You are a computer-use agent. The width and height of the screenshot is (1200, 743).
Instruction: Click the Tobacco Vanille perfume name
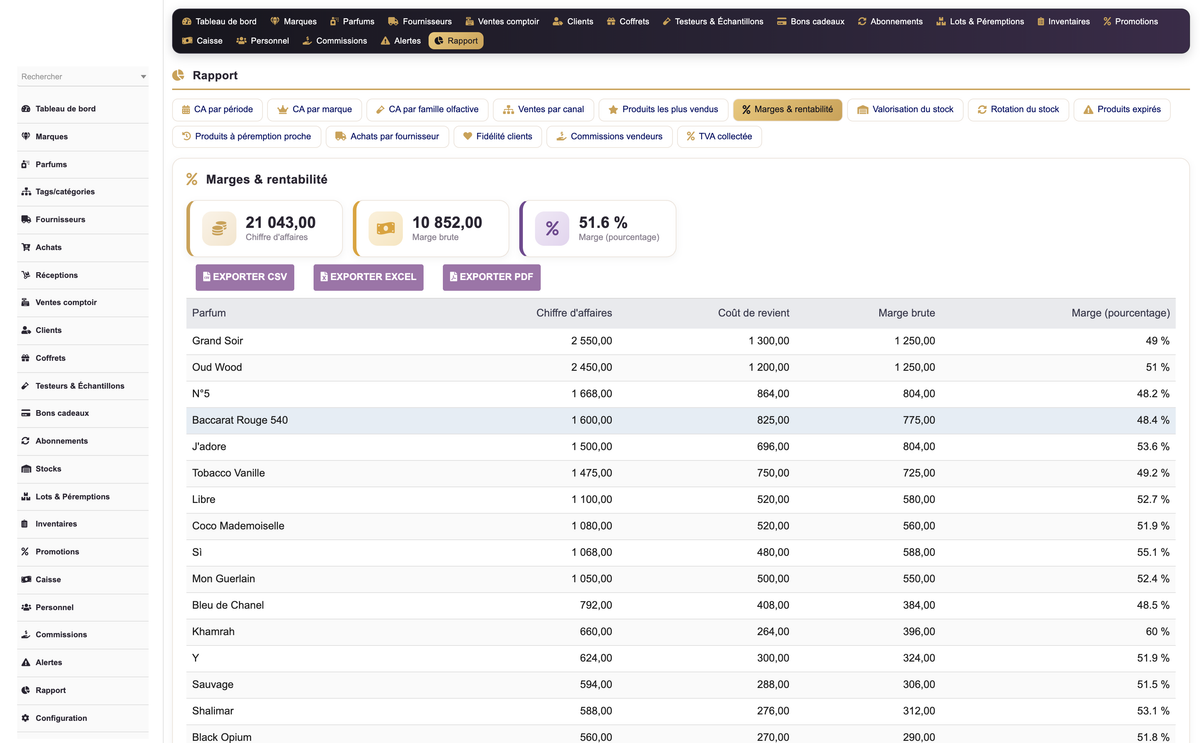(228, 473)
